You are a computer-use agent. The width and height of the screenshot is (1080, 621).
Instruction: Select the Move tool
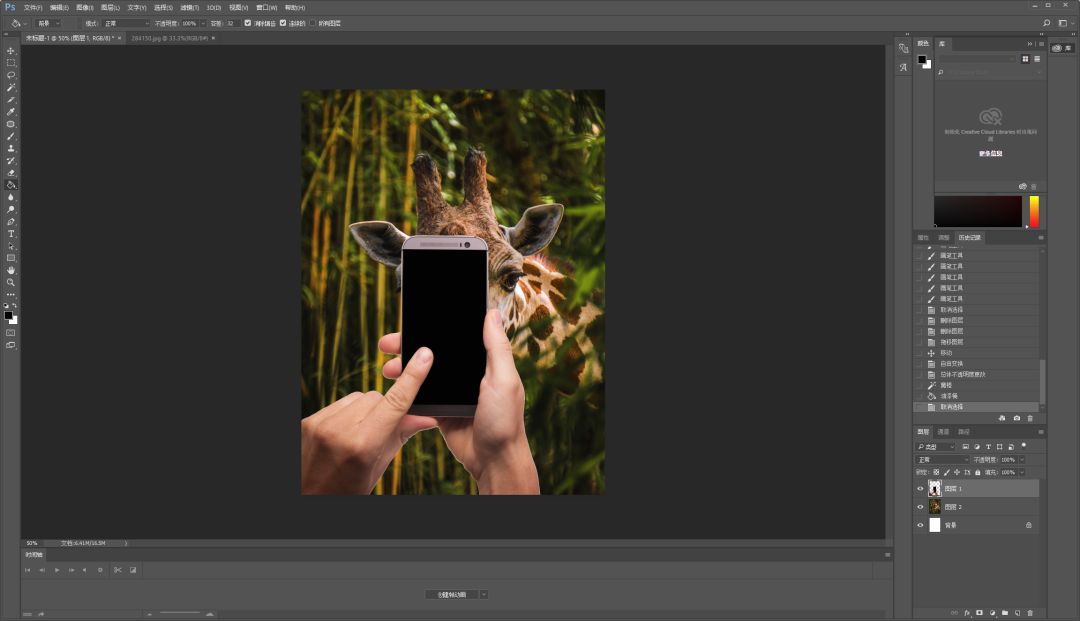pyautogui.click(x=11, y=51)
